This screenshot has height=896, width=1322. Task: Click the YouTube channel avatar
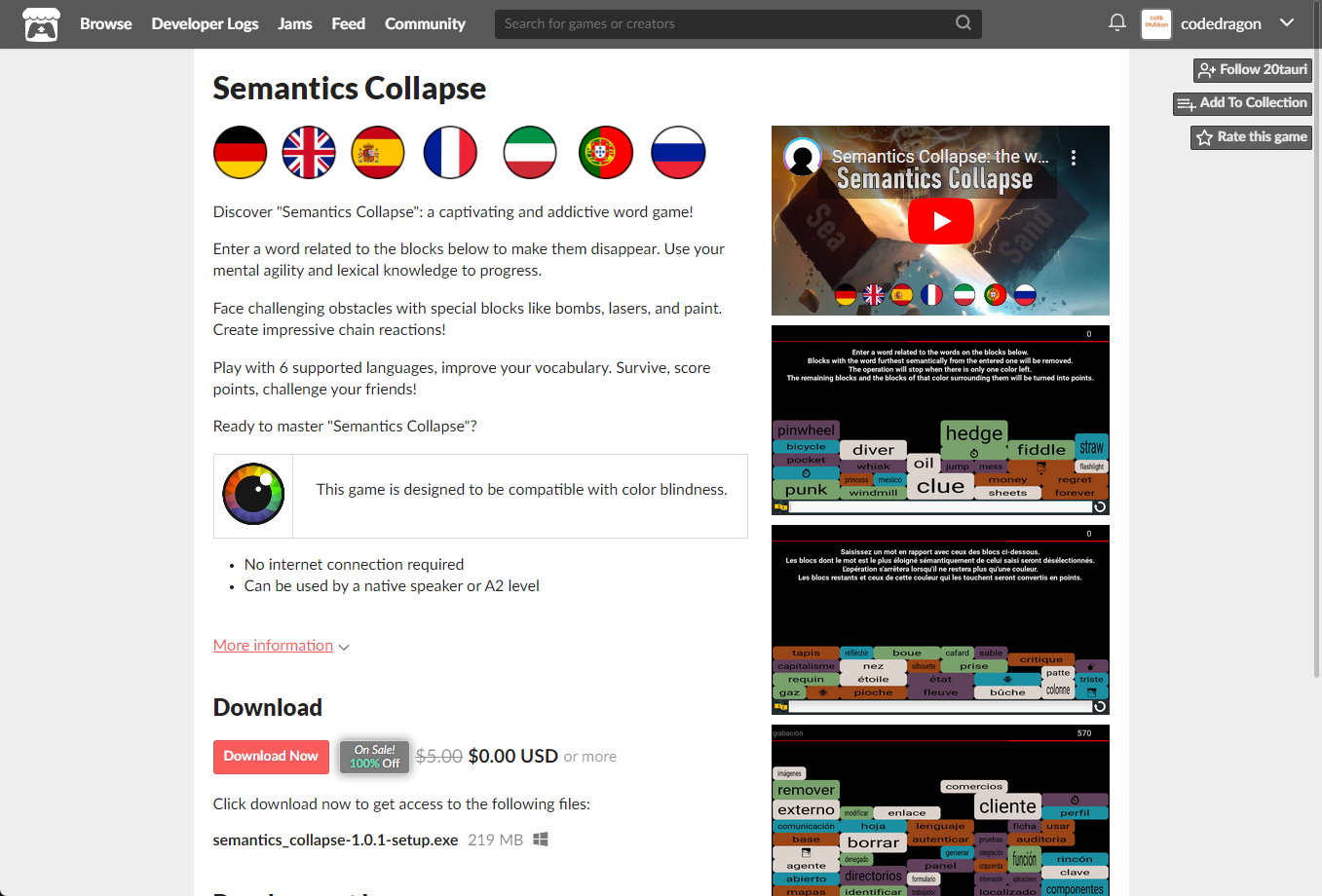click(x=803, y=157)
